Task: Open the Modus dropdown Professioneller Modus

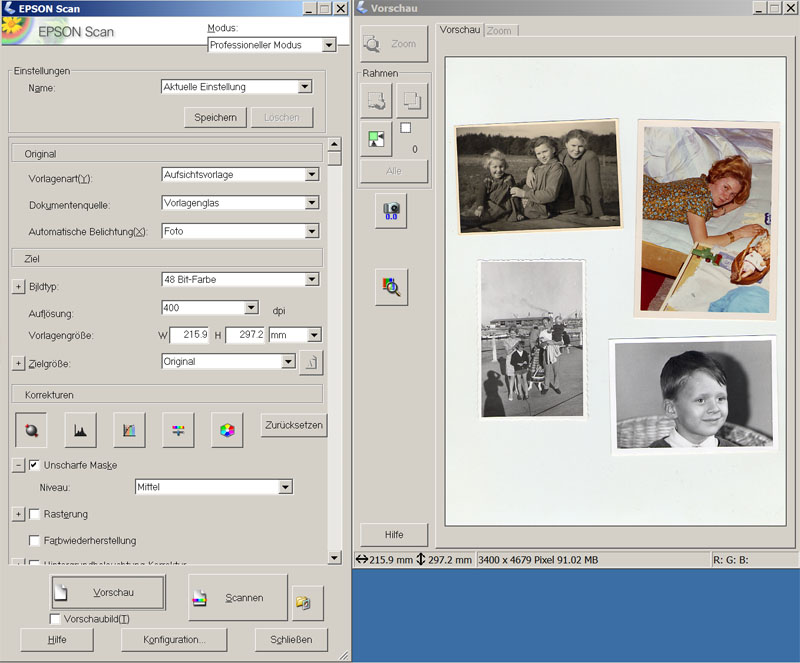Action: 329,45
